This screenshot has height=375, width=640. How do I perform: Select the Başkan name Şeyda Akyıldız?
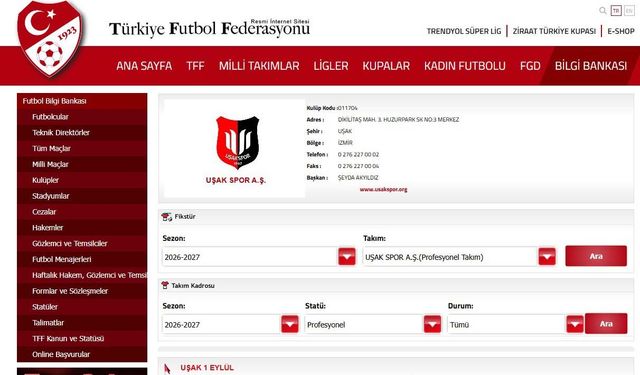click(x=358, y=178)
